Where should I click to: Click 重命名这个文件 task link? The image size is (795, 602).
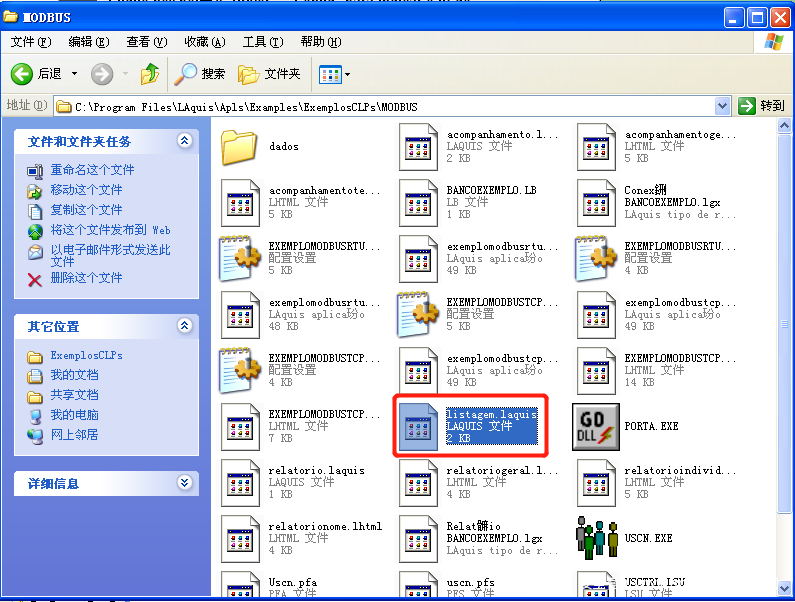pyautogui.click(x=92, y=170)
